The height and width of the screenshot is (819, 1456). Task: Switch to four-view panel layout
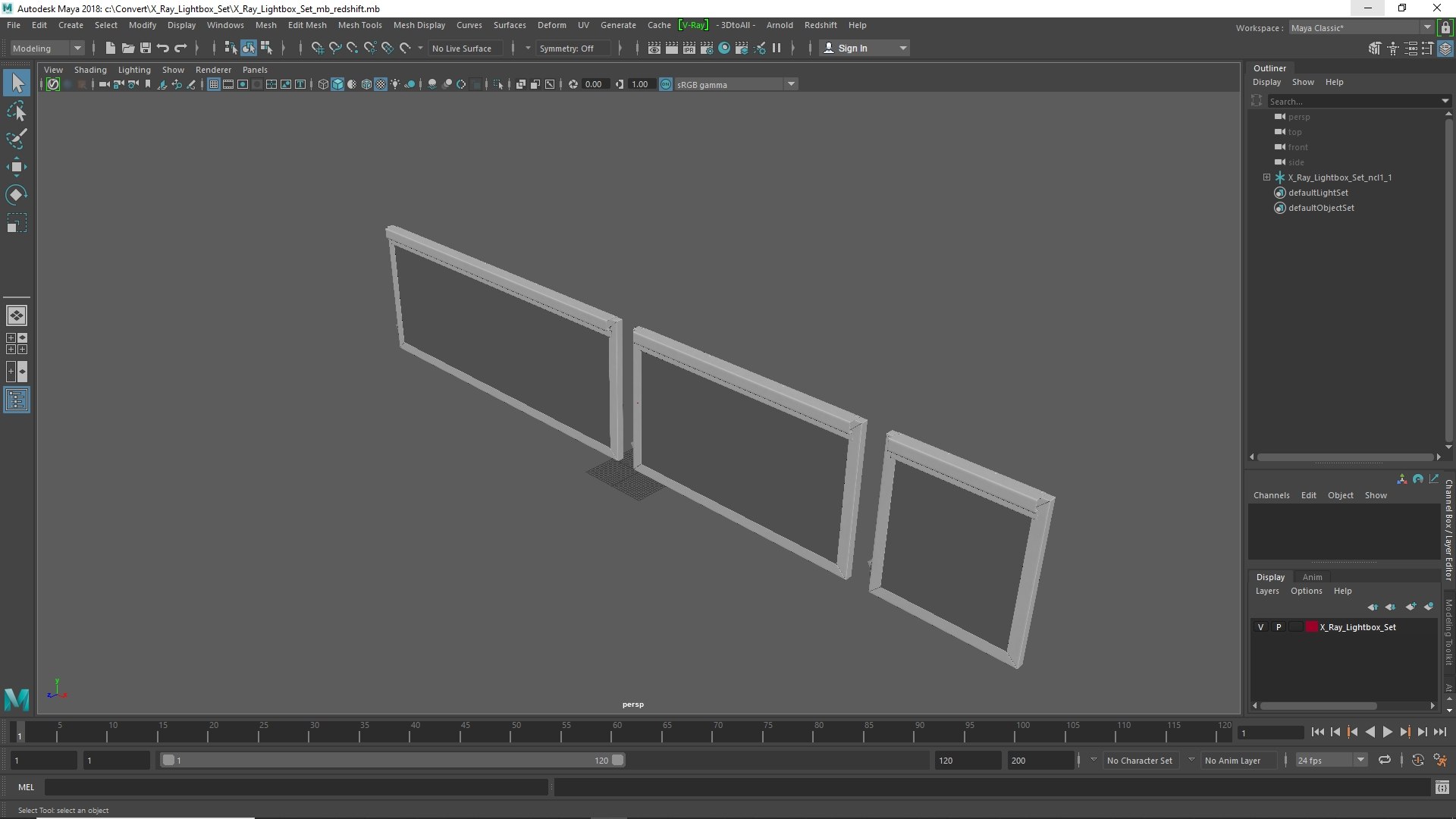(x=17, y=344)
